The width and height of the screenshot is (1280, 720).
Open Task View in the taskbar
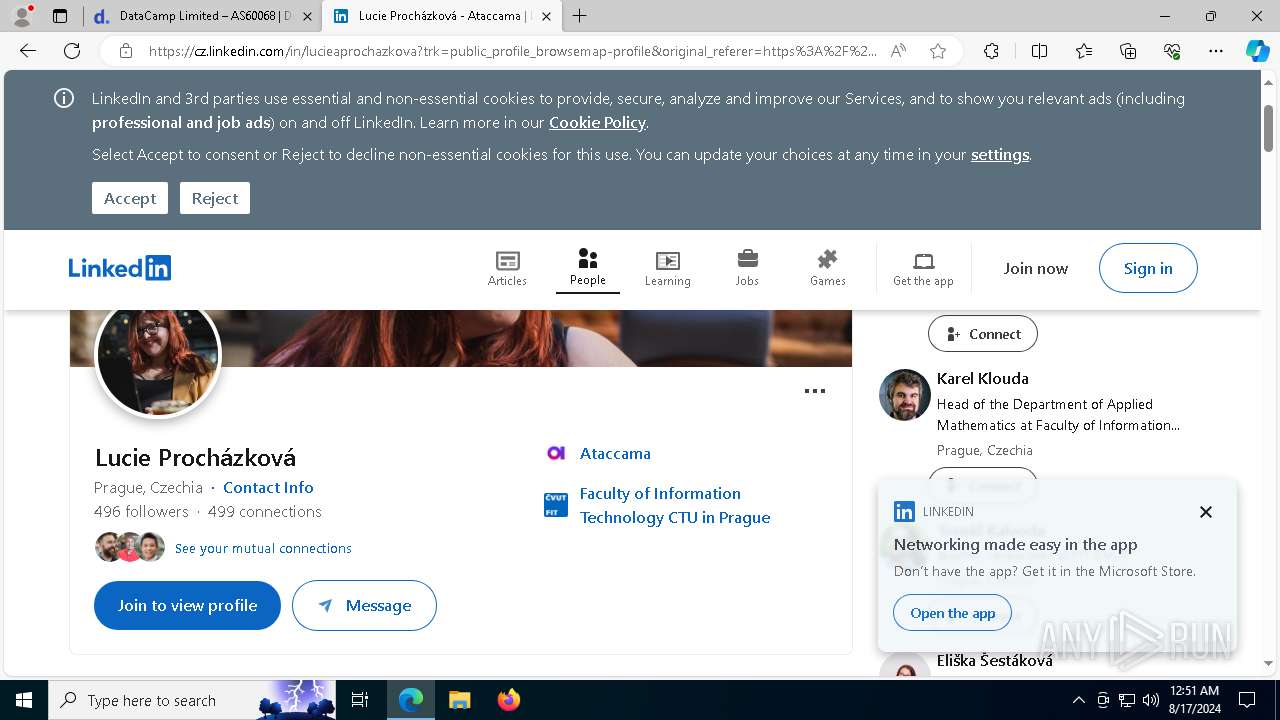(x=361, y=700)
